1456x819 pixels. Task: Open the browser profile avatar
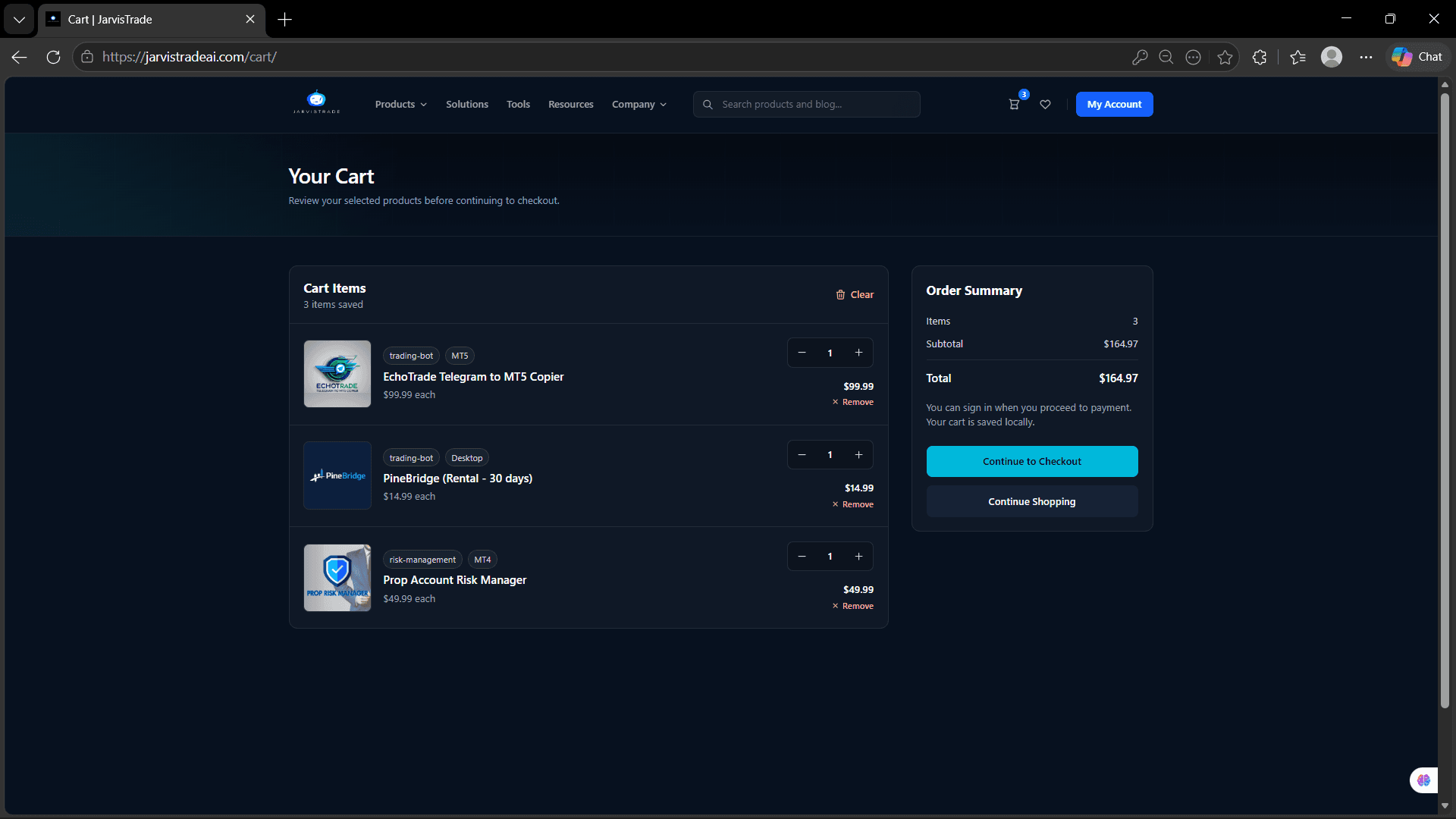1332,57
